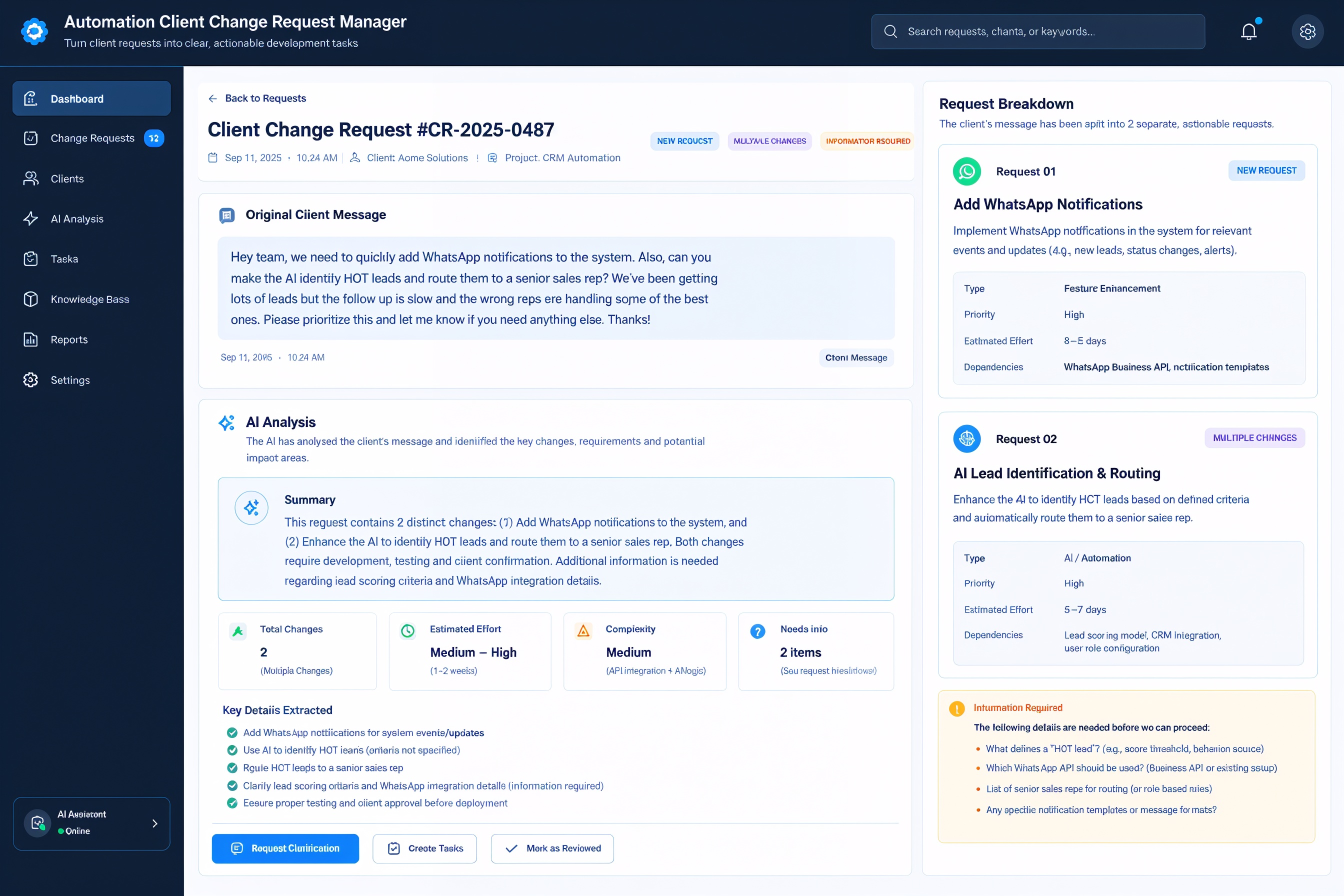This screenshot has height=896, width=1344.
Task: Click the AI Analysis sparkle sidebar icon
Action: pos(31,218)
